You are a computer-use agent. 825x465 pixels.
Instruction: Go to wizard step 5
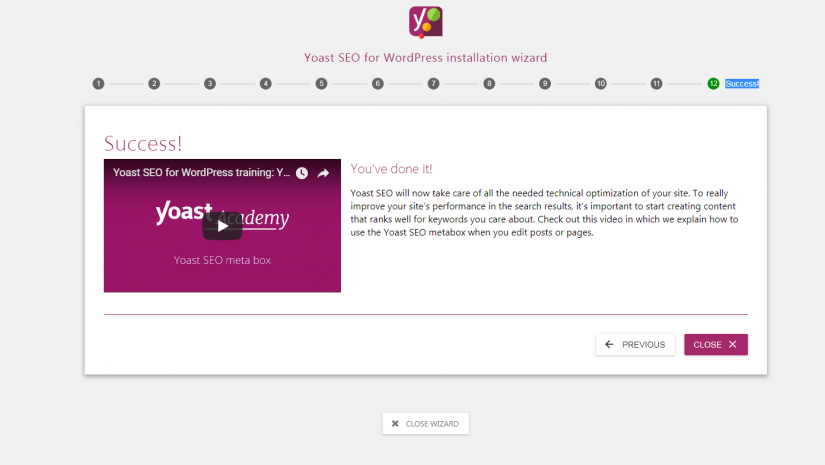(x=321, y=84)
